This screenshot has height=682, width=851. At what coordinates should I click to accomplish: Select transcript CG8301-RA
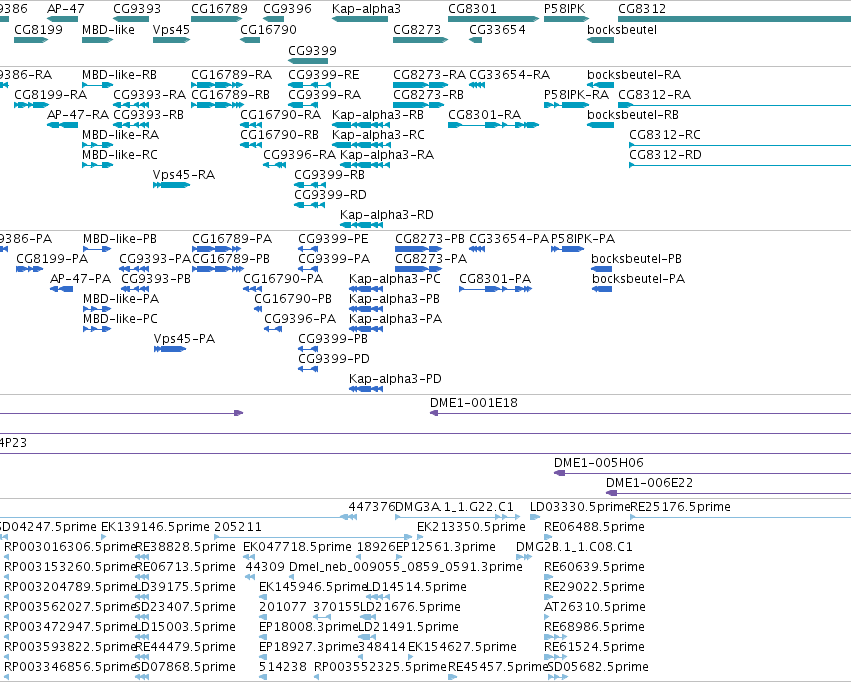484,115
